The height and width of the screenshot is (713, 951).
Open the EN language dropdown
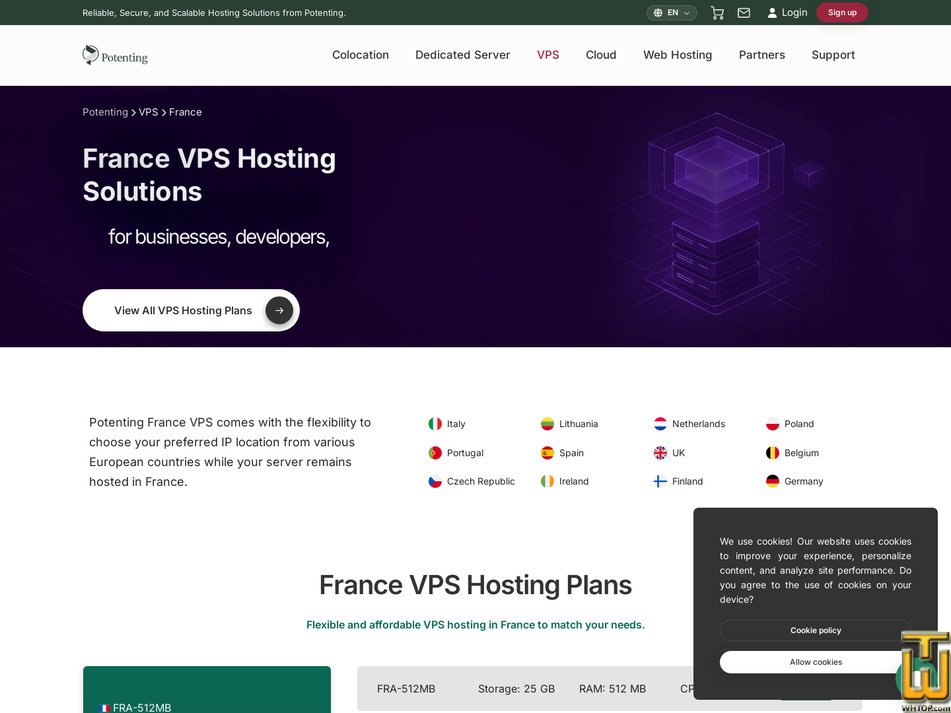click(672, 13)
